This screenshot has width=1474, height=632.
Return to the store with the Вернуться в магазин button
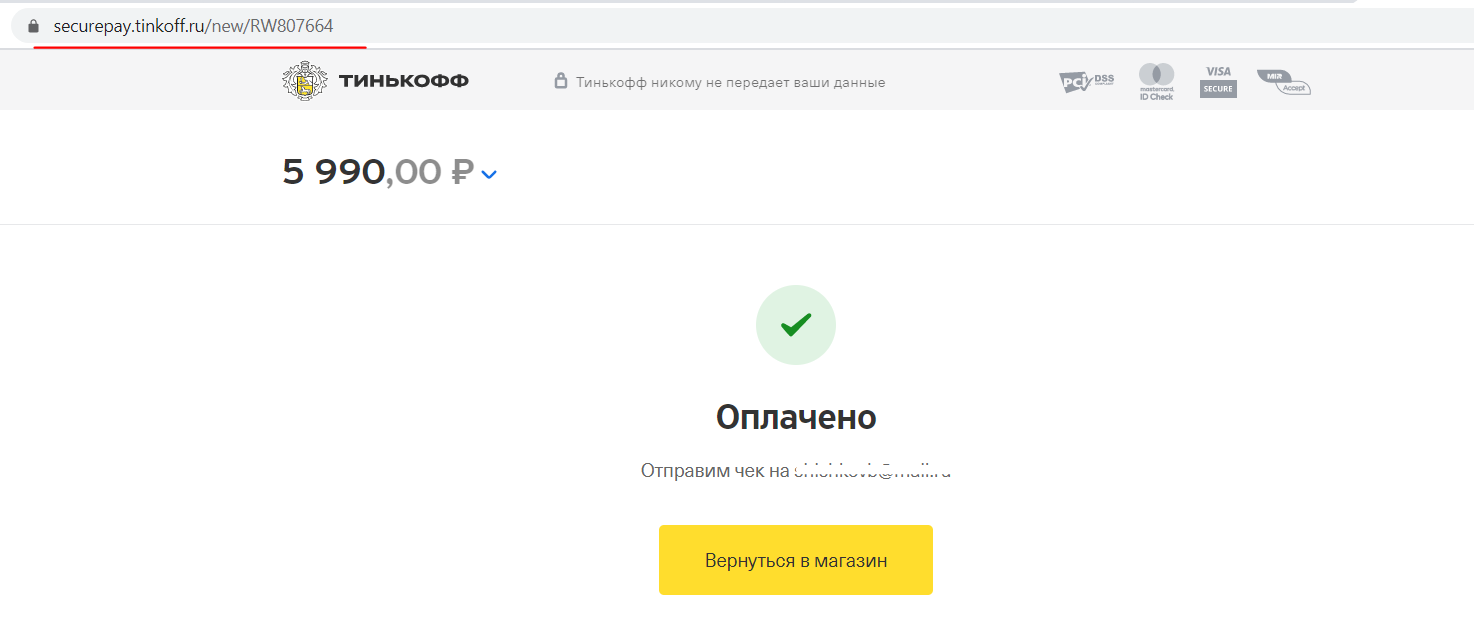click(x=796, y=560)
